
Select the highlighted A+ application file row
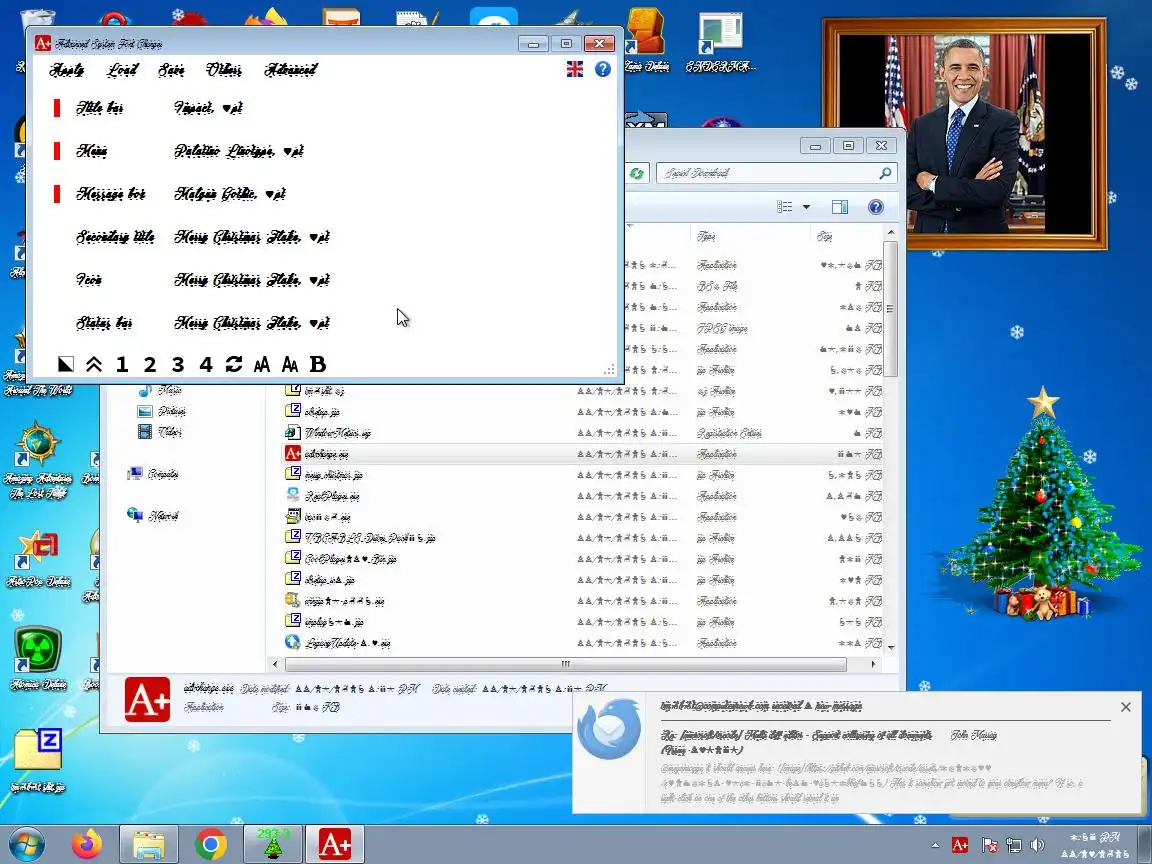(583, 454)
